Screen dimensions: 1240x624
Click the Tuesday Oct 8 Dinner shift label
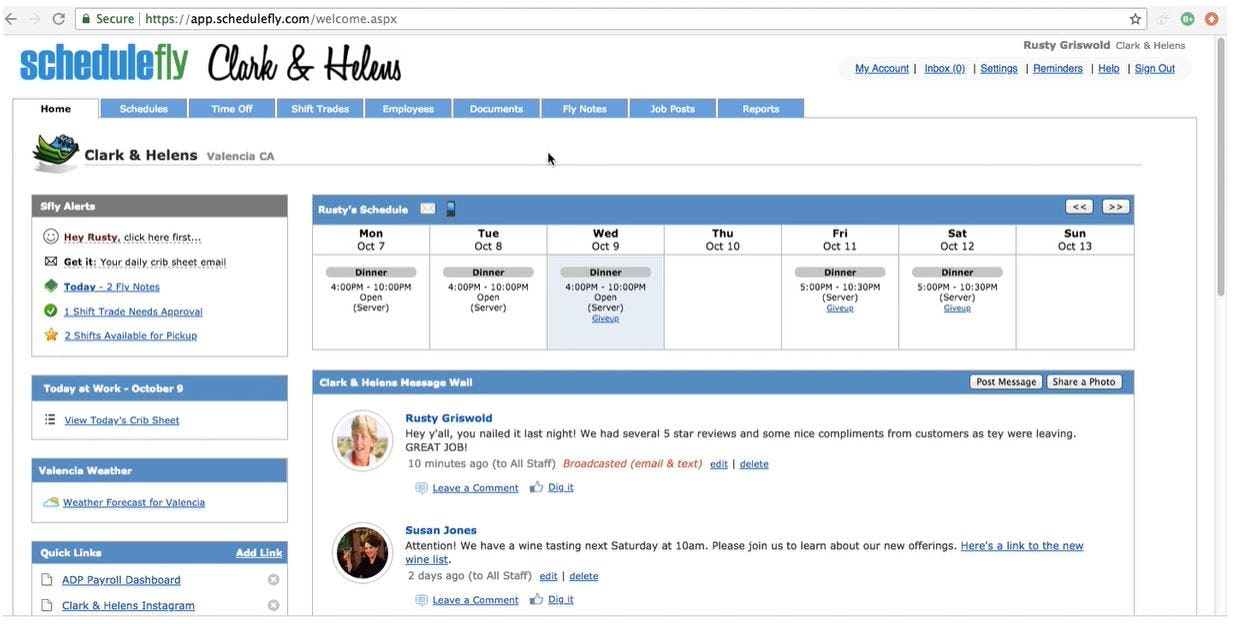[x=488, y=272]
